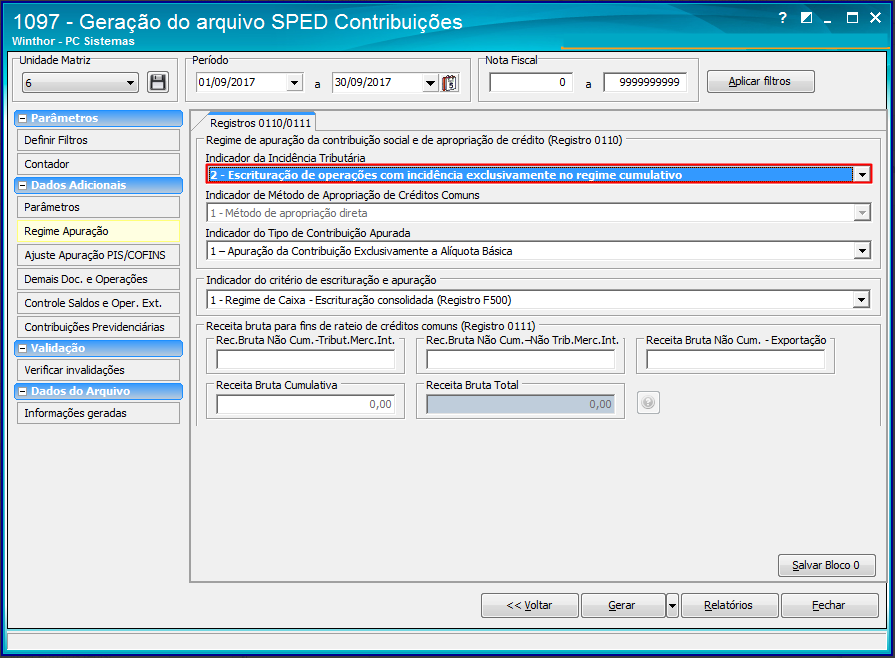The width and height of the screenshot is (895, 658).
Task: Click the window skin toggle icon in title bar
Action: 806,18
